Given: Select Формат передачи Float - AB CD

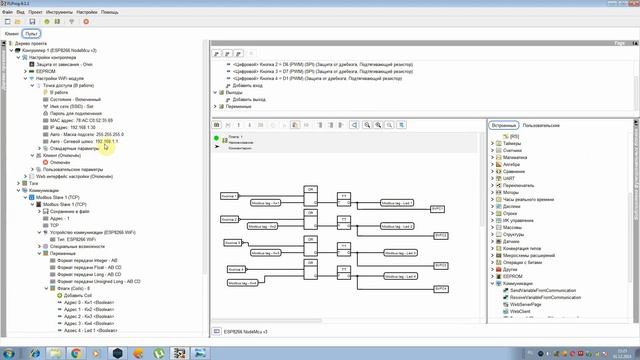Looking at the screenshot, I should coord(85,268).
